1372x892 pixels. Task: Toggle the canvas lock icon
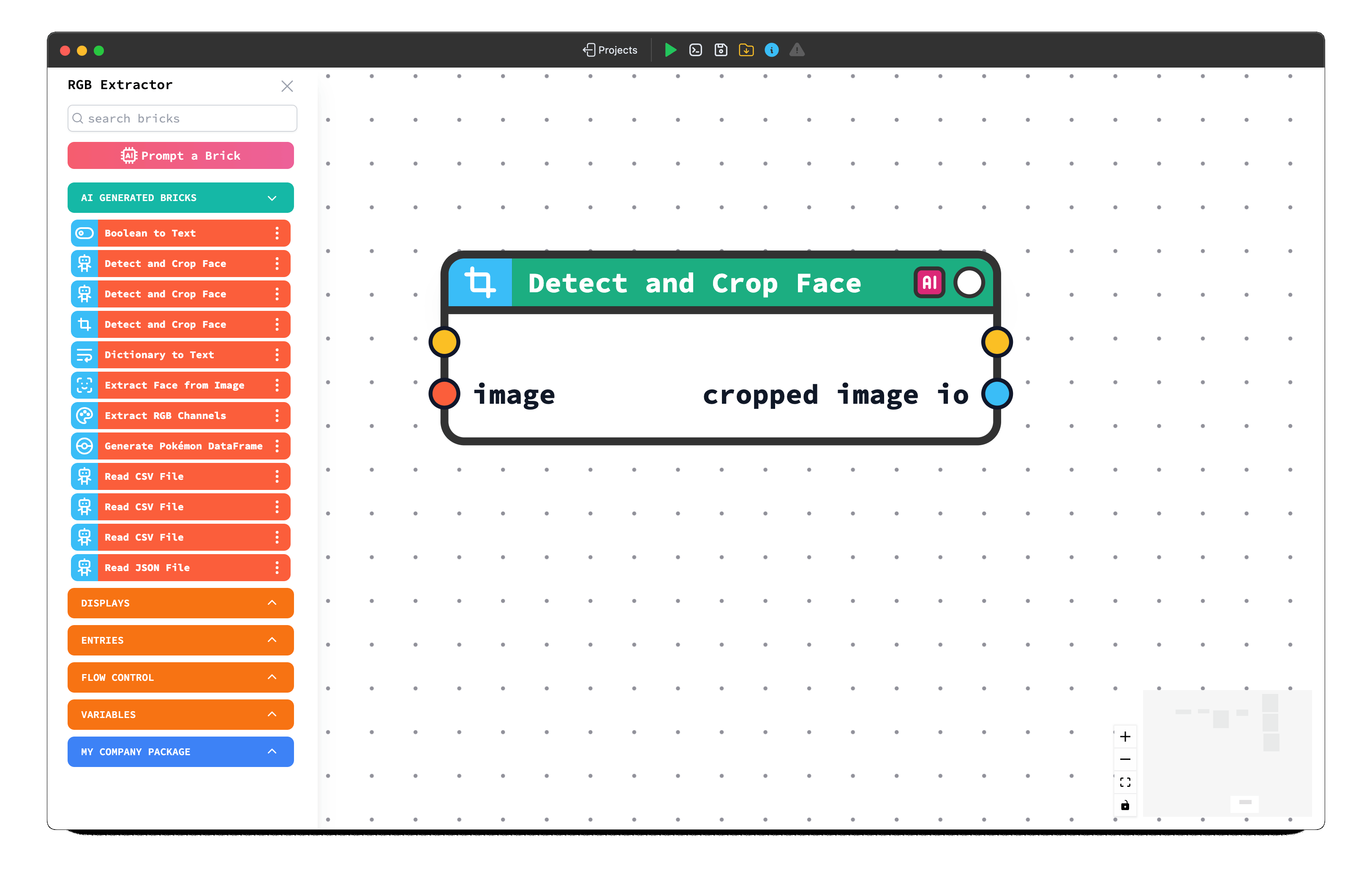pyautogui.click(x=1125, y=805)
